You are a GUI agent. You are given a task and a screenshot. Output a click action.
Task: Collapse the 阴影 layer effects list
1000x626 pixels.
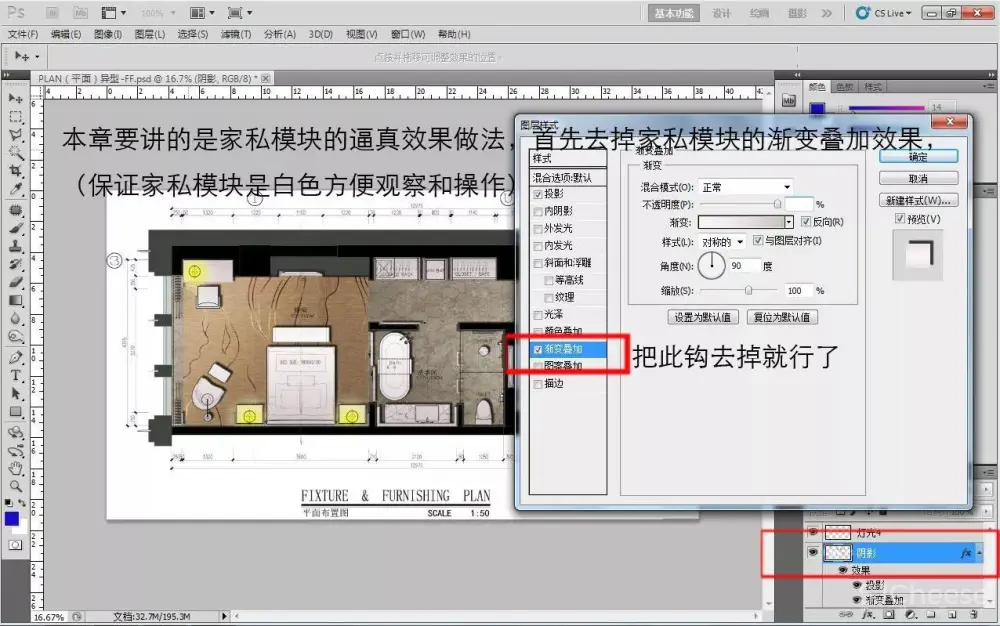(x=979, y=552)
